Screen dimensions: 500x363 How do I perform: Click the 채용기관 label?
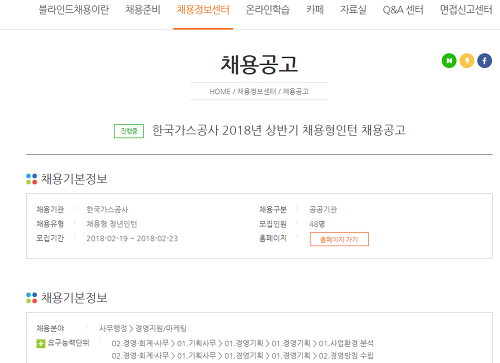[x=50, y=209]
